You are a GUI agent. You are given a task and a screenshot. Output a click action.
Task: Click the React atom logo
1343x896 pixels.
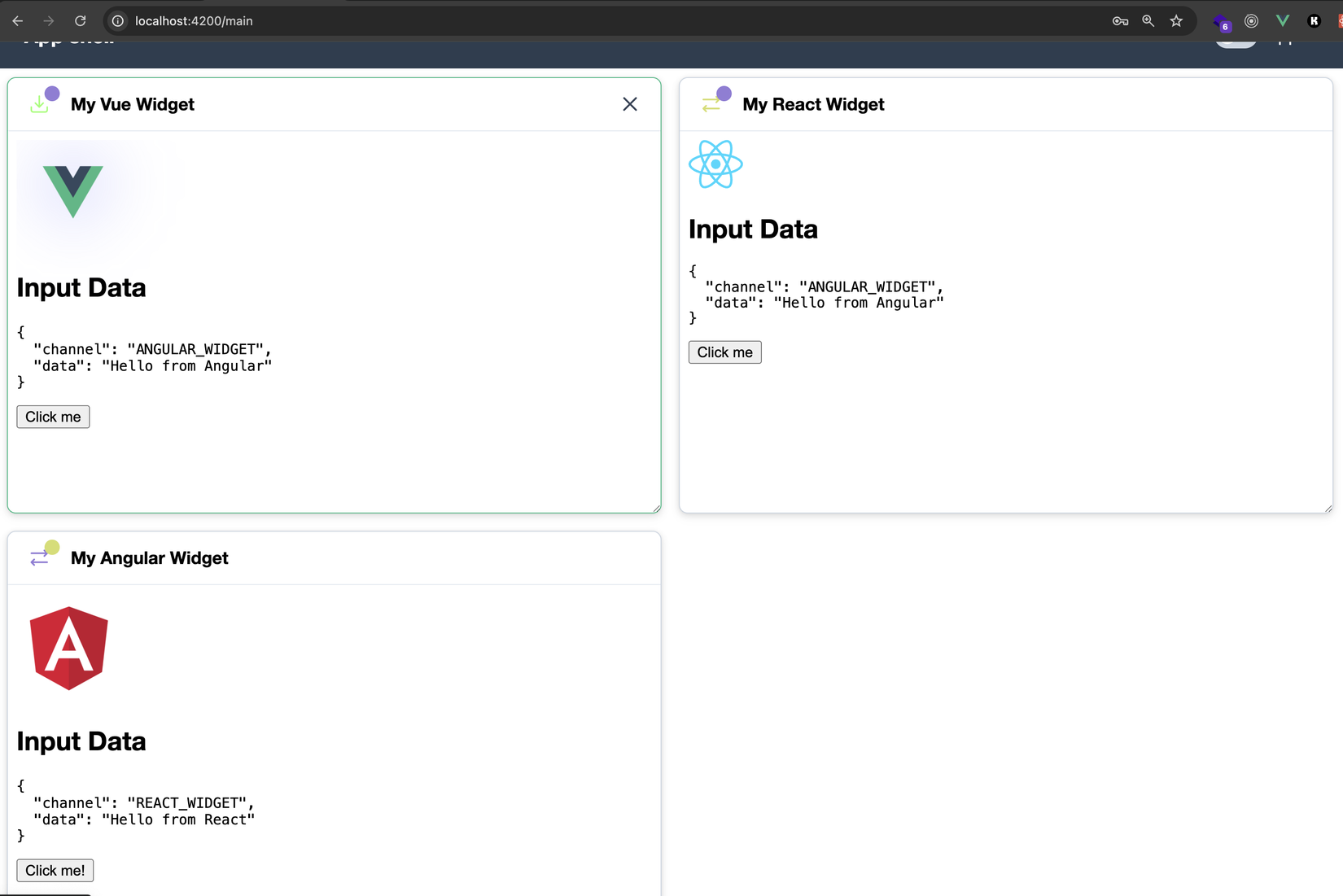[x=715, y=164]
